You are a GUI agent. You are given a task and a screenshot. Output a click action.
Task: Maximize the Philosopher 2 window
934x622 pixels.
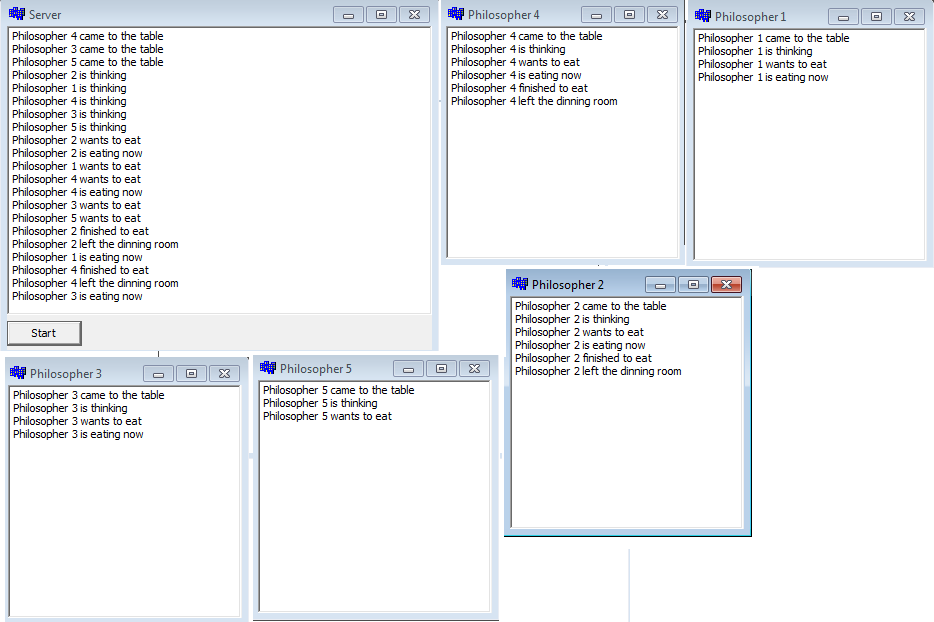click(x=694, y=285)
